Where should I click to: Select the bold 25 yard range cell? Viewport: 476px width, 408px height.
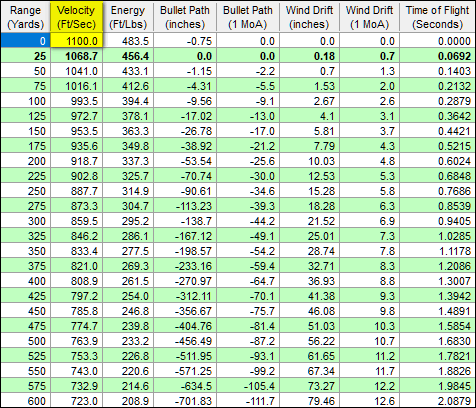[26, 56]
